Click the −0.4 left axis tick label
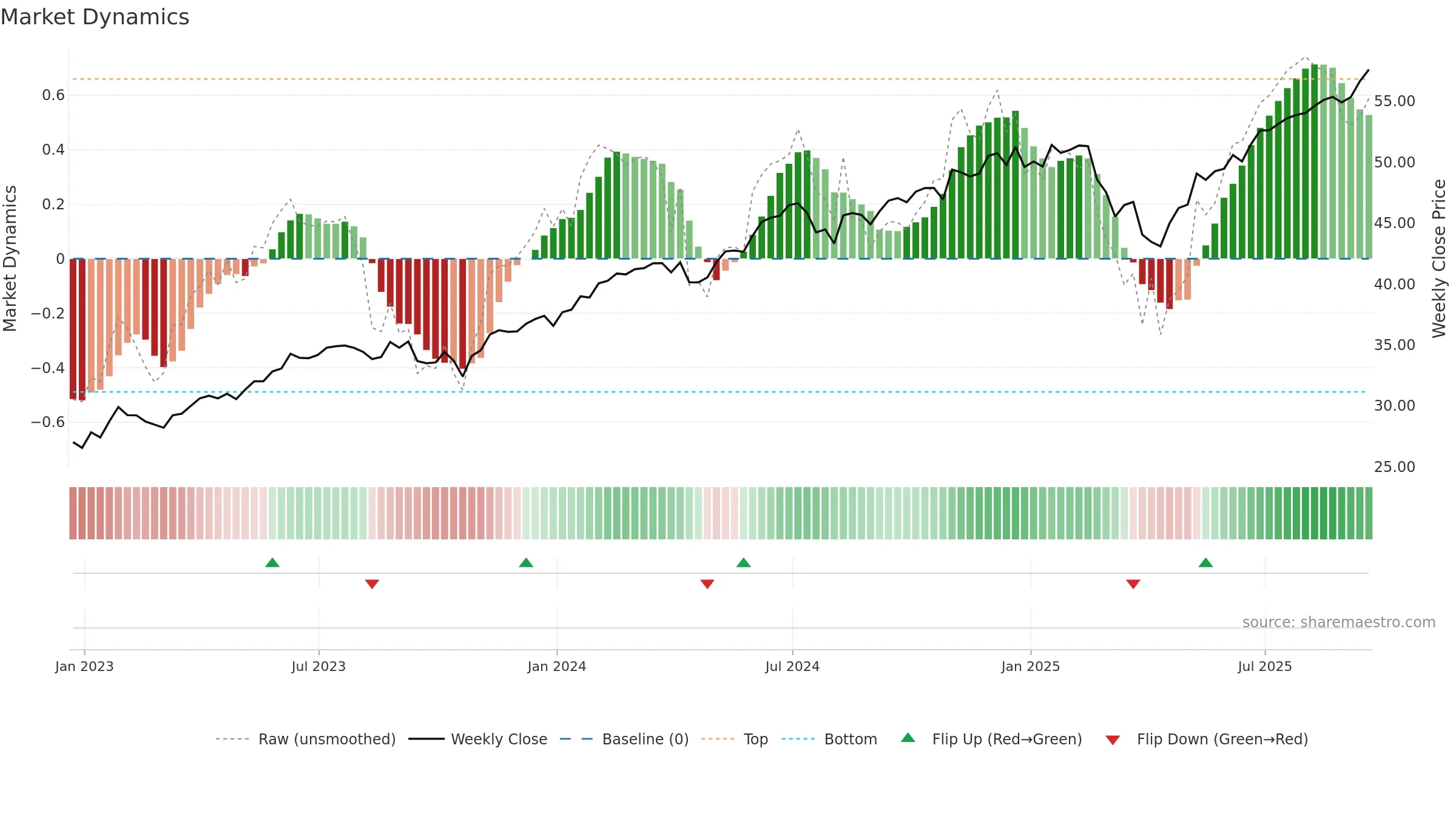1456x819 pixels. (x=48, y=368)
